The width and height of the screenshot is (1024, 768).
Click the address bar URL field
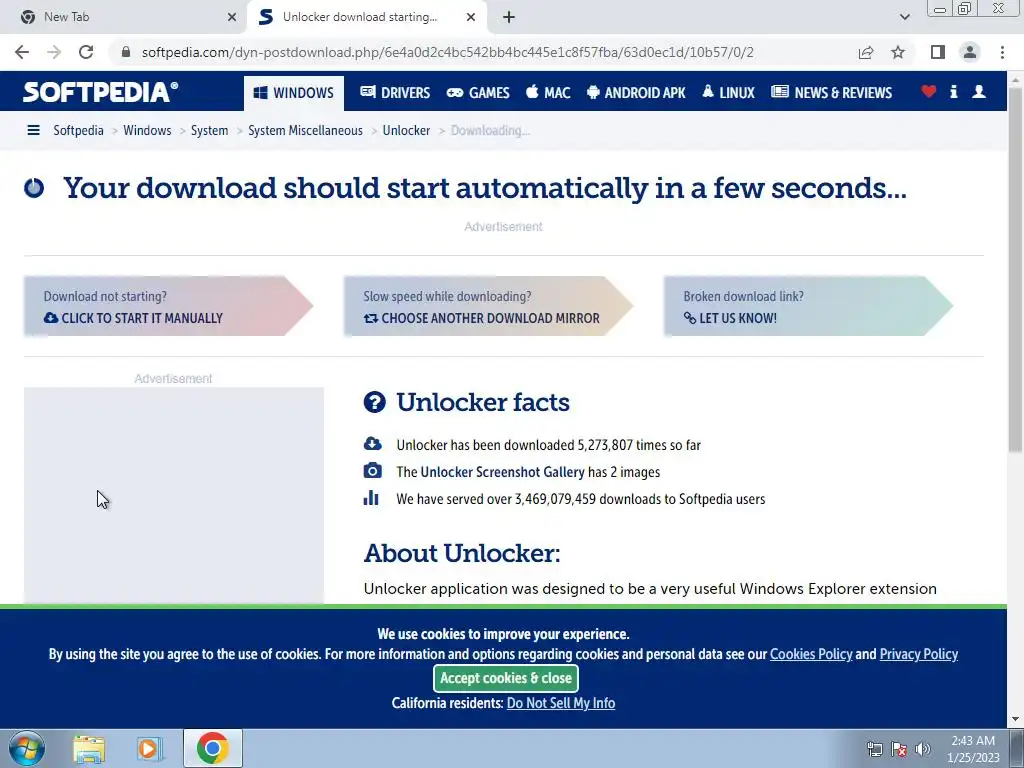click(x=447, y=52)
